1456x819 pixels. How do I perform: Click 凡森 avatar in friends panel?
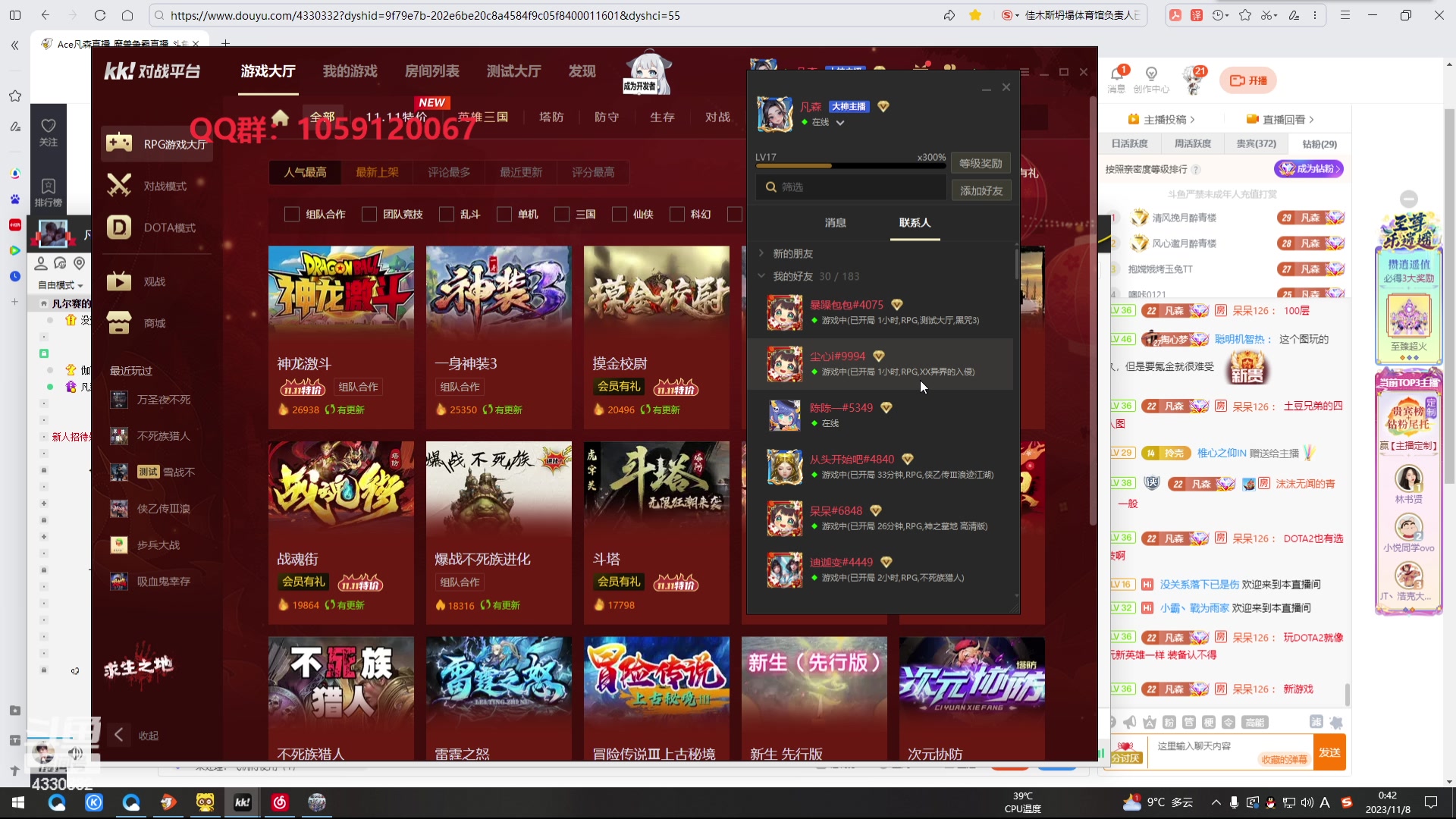tap(775, 114)
